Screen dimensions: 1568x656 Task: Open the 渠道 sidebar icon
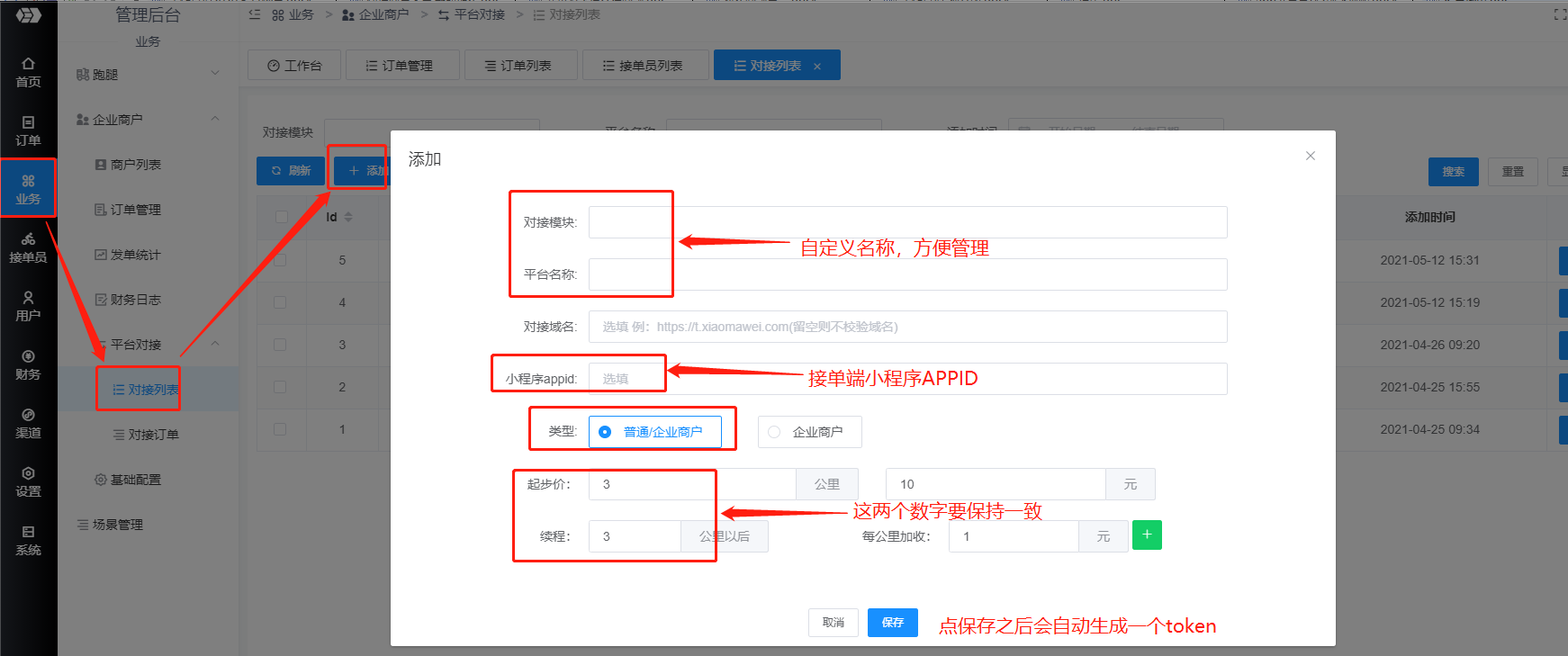click(x=28, y=424)
